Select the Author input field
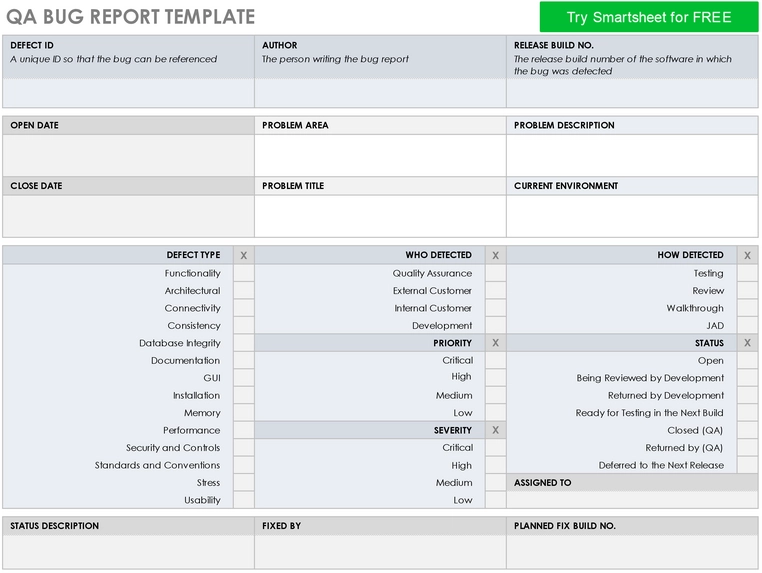Viewport: 762px width, 573px height. (380, 93)
